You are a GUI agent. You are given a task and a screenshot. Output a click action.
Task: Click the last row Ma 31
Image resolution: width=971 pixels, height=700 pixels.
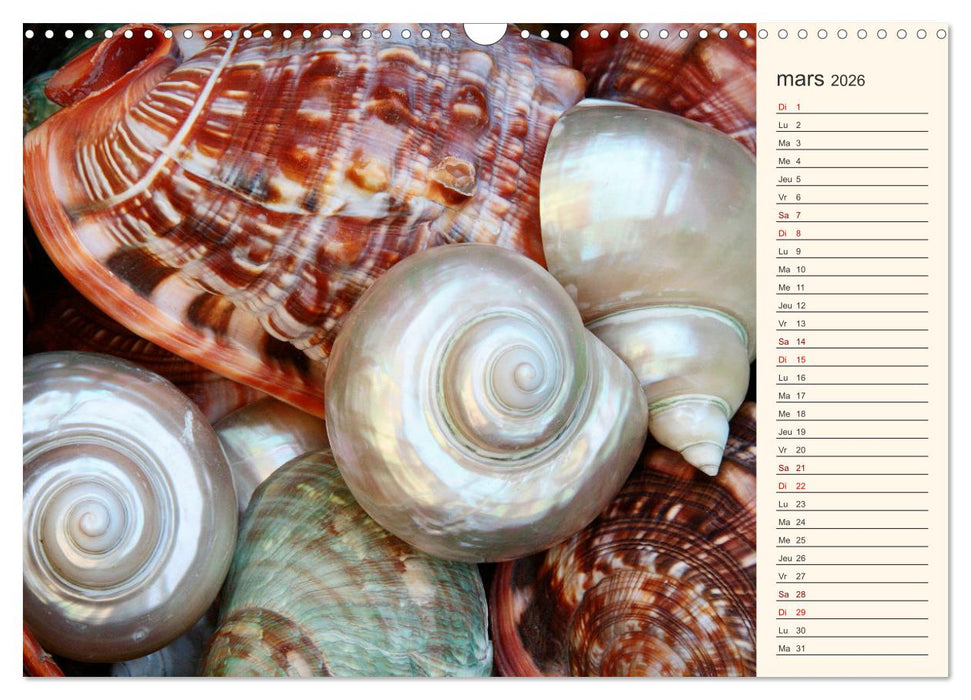(x=851, y=648)
